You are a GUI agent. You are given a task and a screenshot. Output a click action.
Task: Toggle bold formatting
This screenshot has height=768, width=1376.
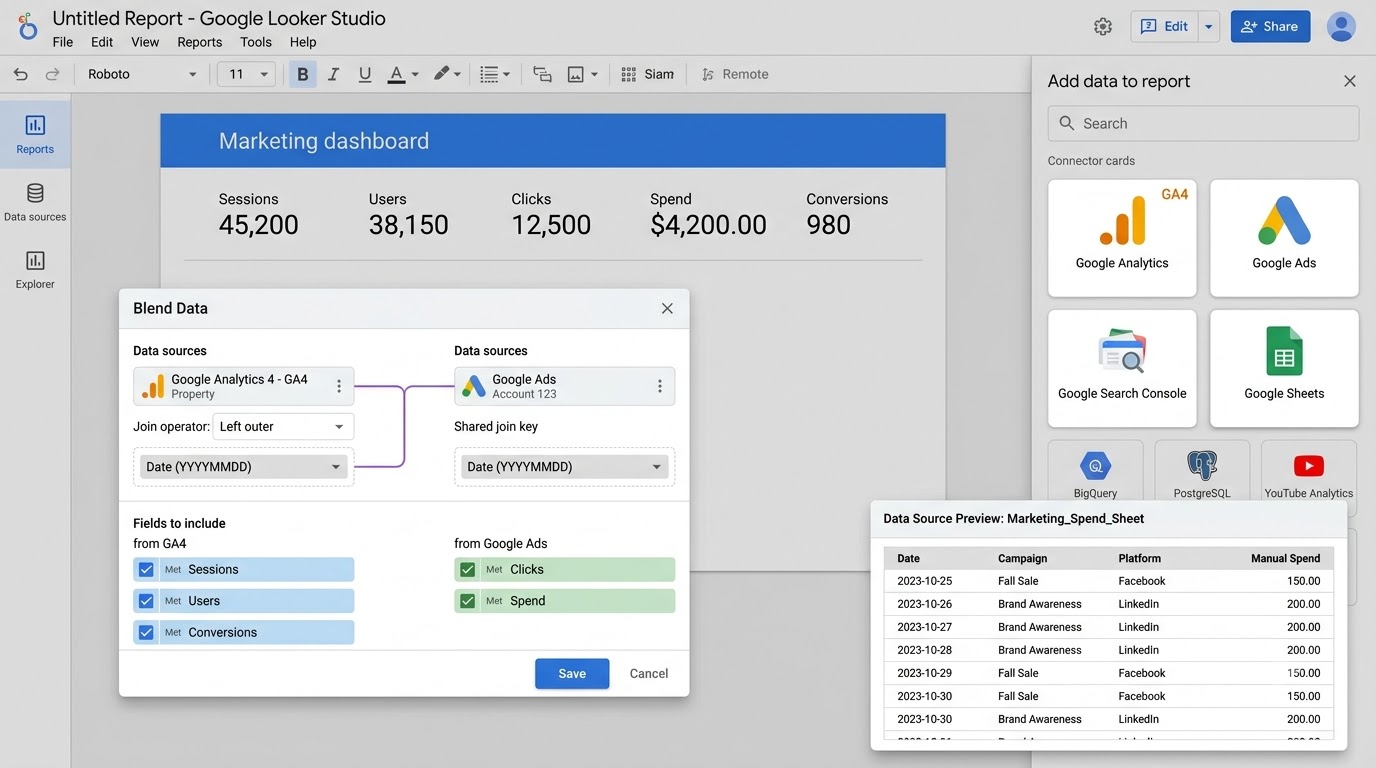pos(303,74)
